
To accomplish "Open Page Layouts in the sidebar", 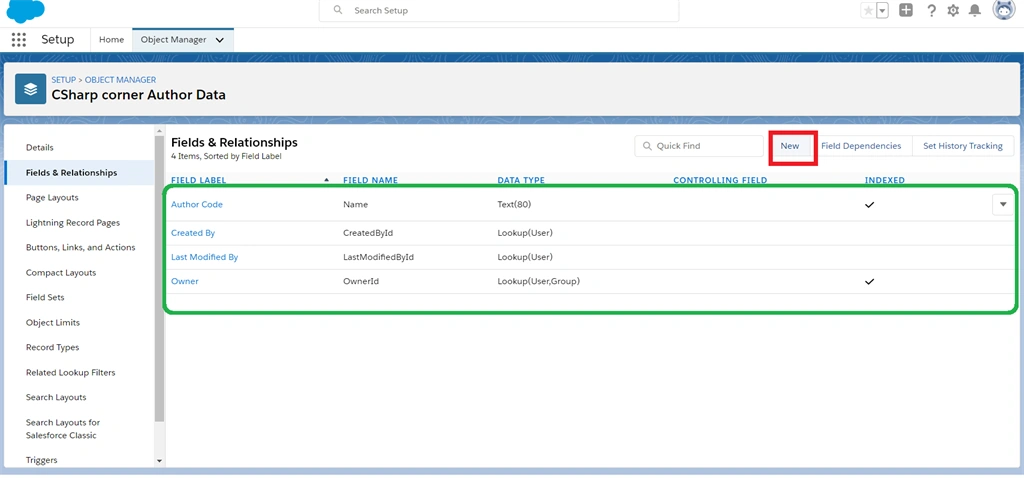I will tap(52, 197).
